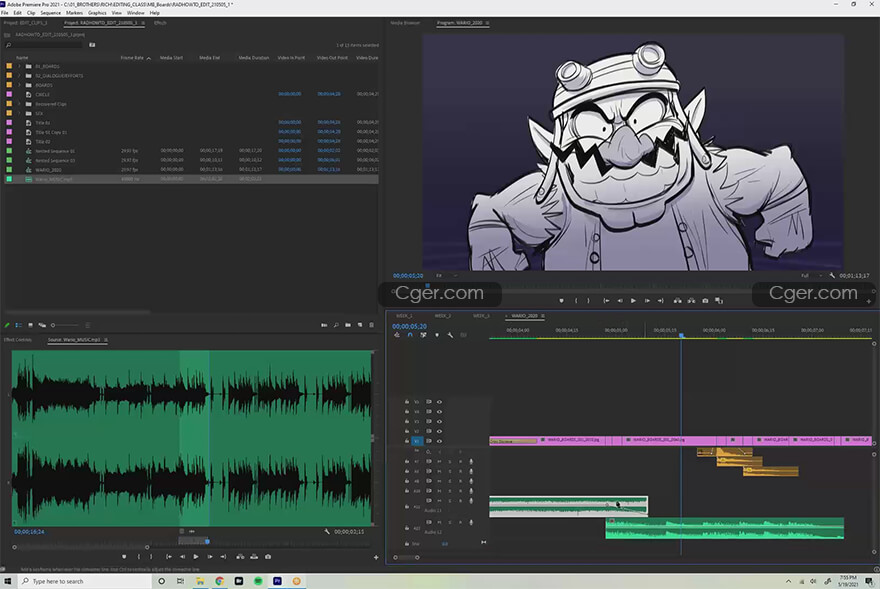Solo the Audio 12 track
The height and width of the screenshot is (589, 880).
click(x=450, y=522)
